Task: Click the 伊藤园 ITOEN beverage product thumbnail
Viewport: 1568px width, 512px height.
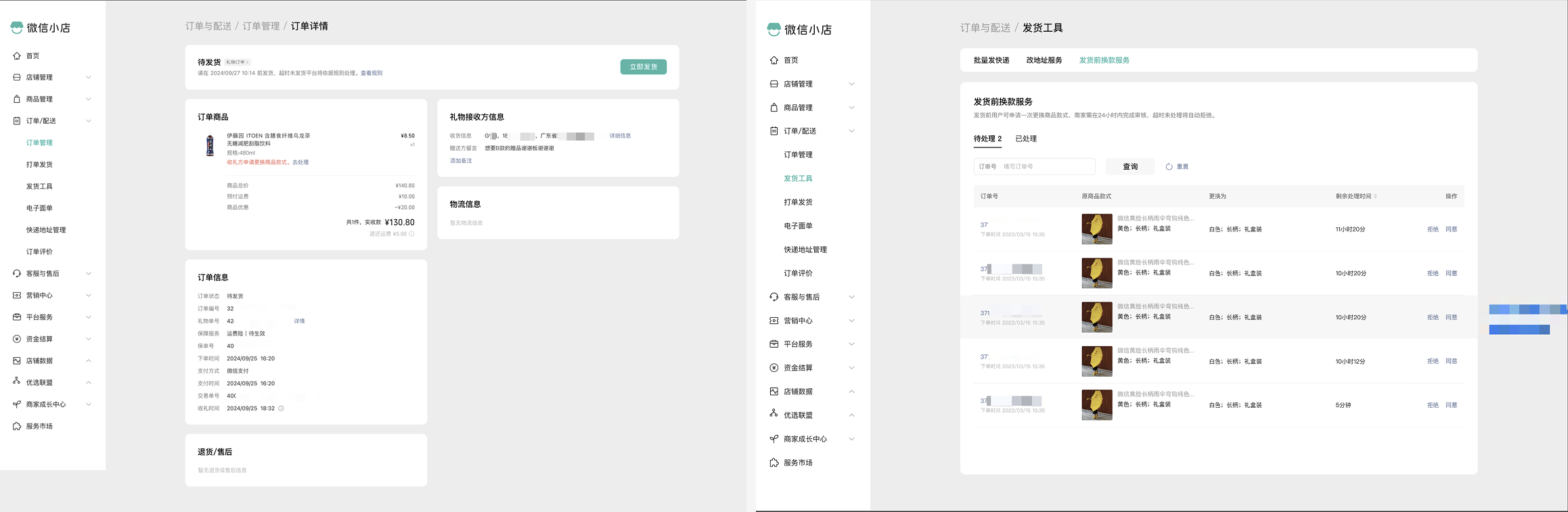Action: pyautogui.click(x=210, y=145)
